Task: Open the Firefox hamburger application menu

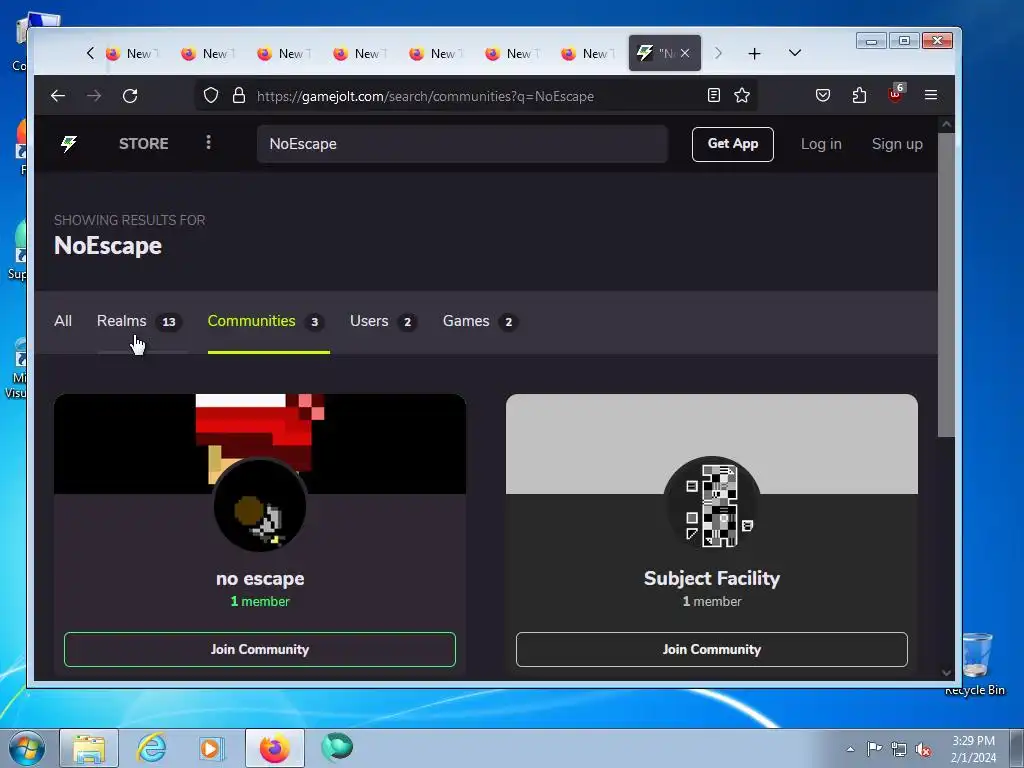Action: (931, 95)
